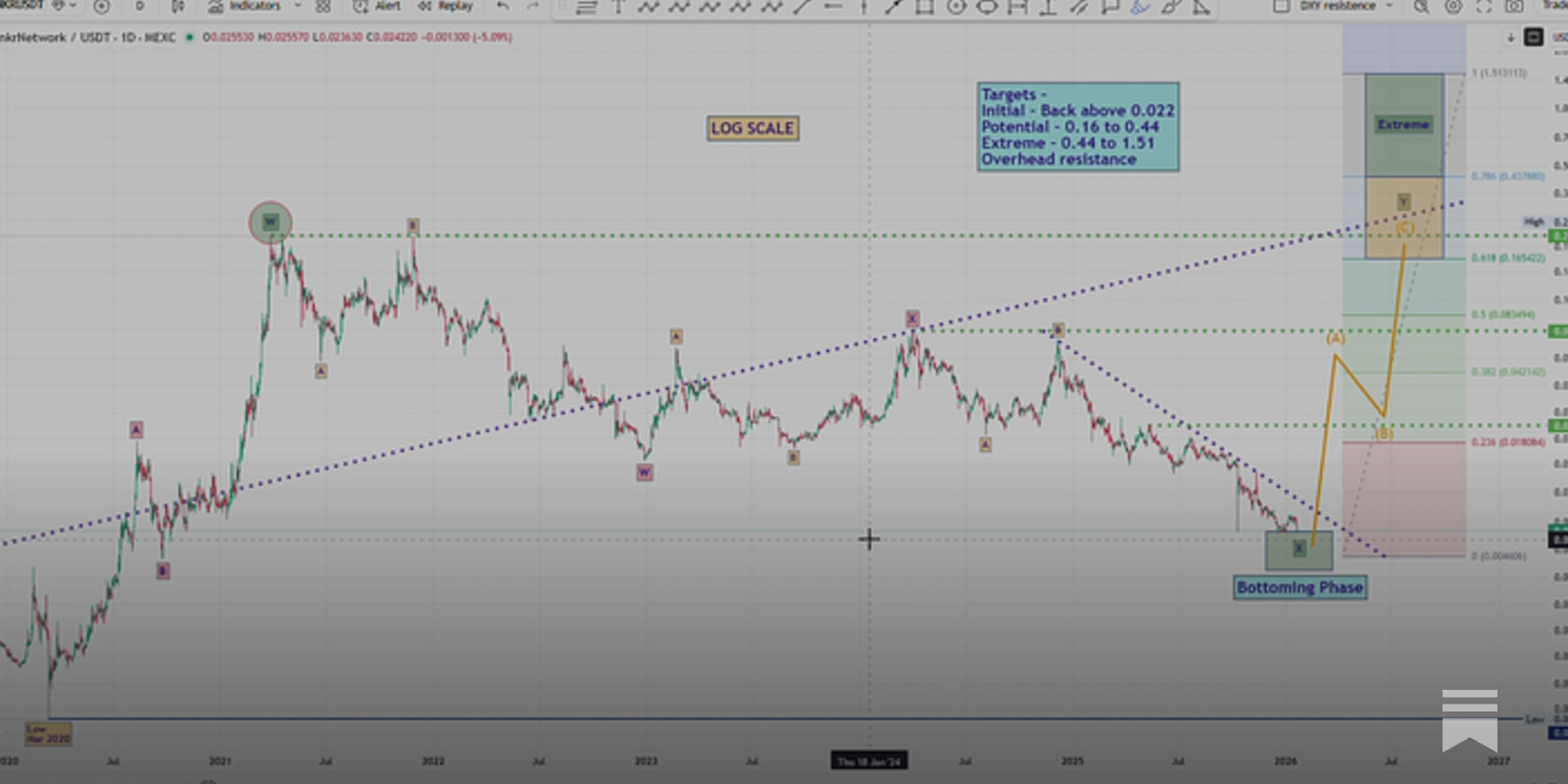
Task: Click the AnkrNetwork / USDT legend title
Action: 88,37
